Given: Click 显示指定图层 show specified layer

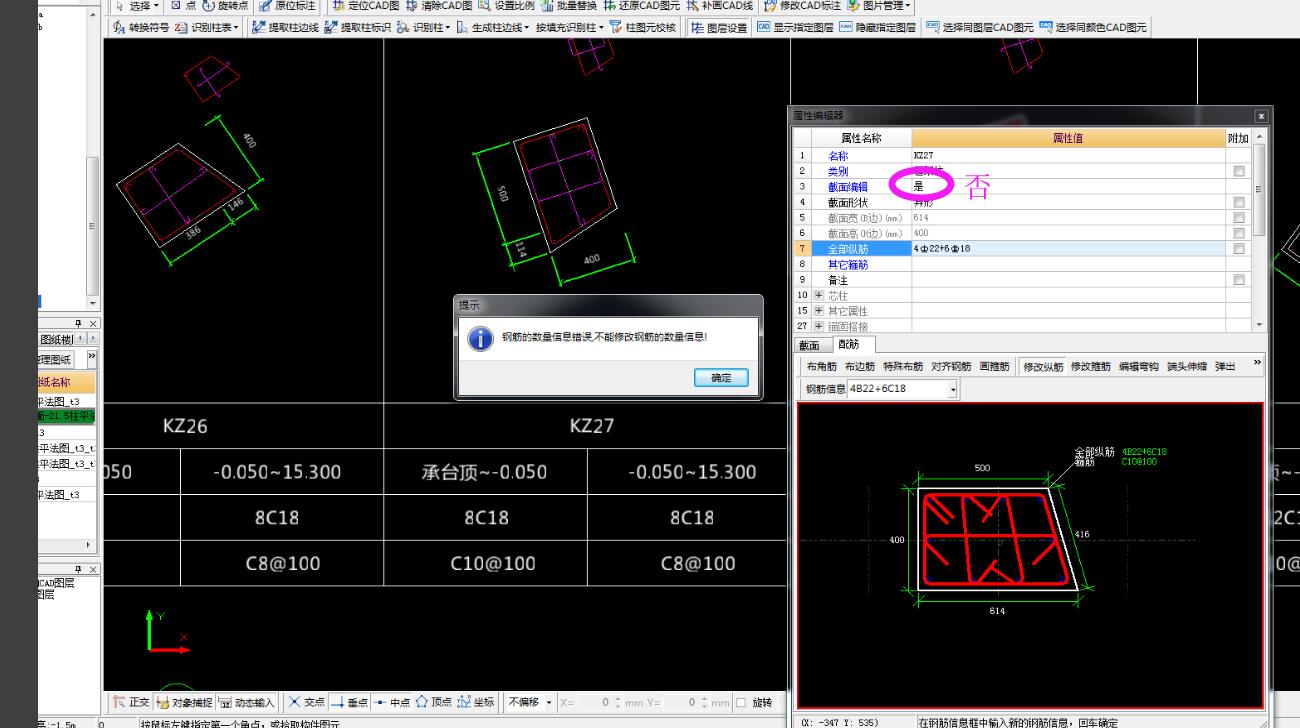Looking at the screenshot, I should (x=796, y=28).
